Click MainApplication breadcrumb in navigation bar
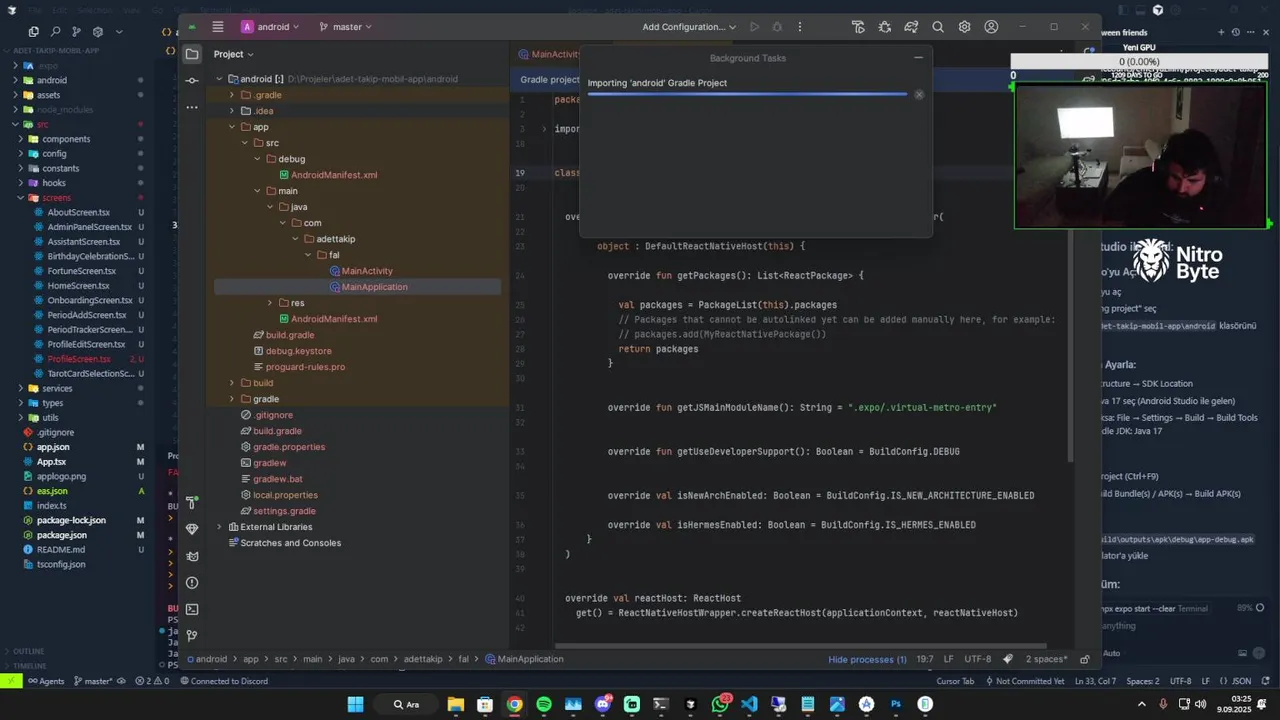The width and height of the screenshot is (1280, 720). [x=524, y=659]
